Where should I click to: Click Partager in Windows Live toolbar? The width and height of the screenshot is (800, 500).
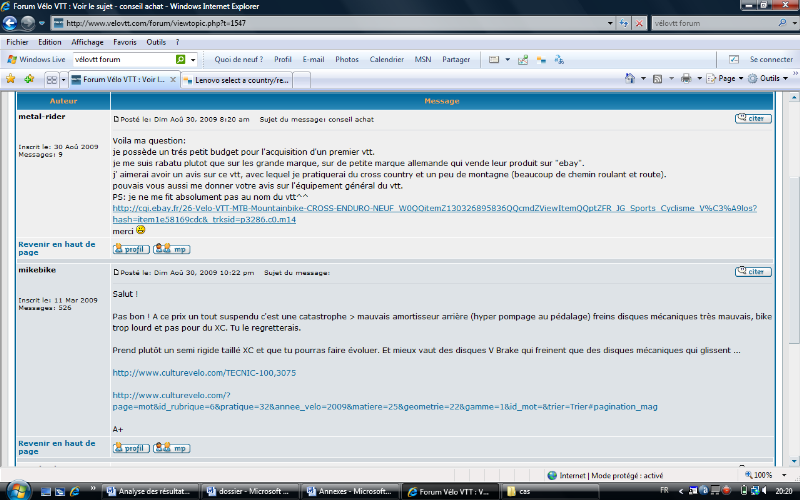point(456,60)
